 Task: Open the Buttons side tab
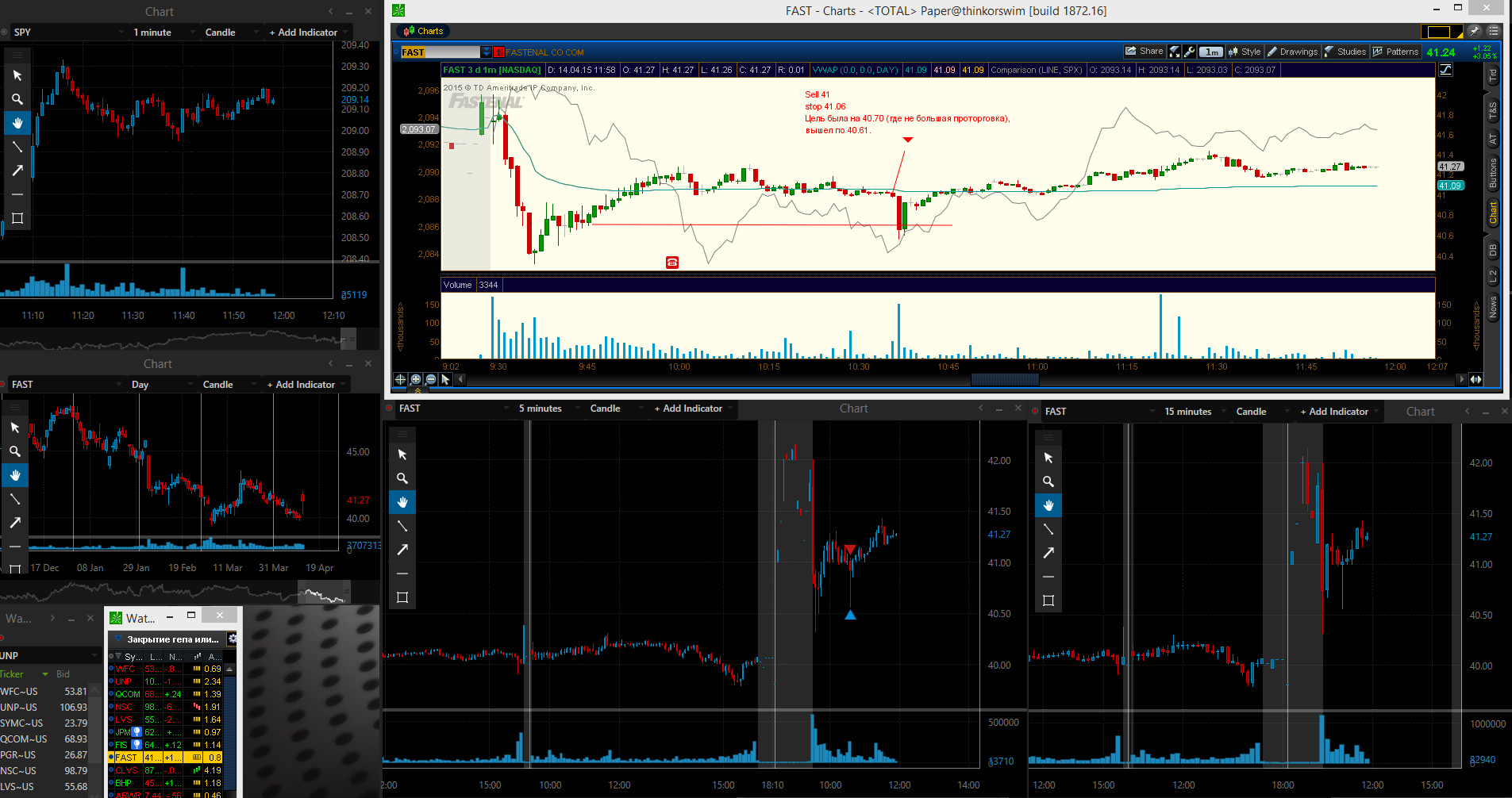tap(1492, 172)
